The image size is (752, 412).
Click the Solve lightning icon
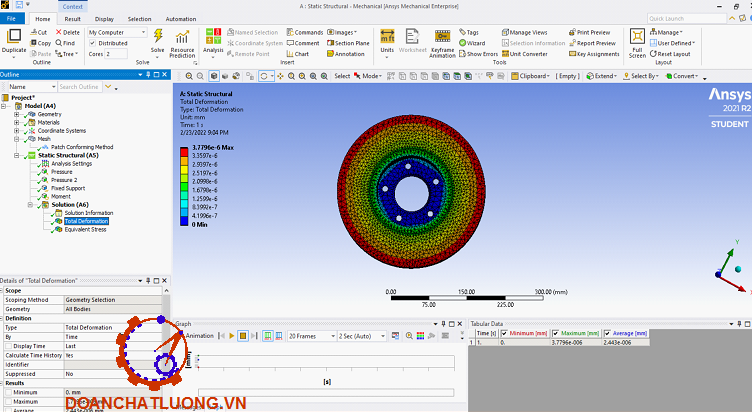click(158, 36)
